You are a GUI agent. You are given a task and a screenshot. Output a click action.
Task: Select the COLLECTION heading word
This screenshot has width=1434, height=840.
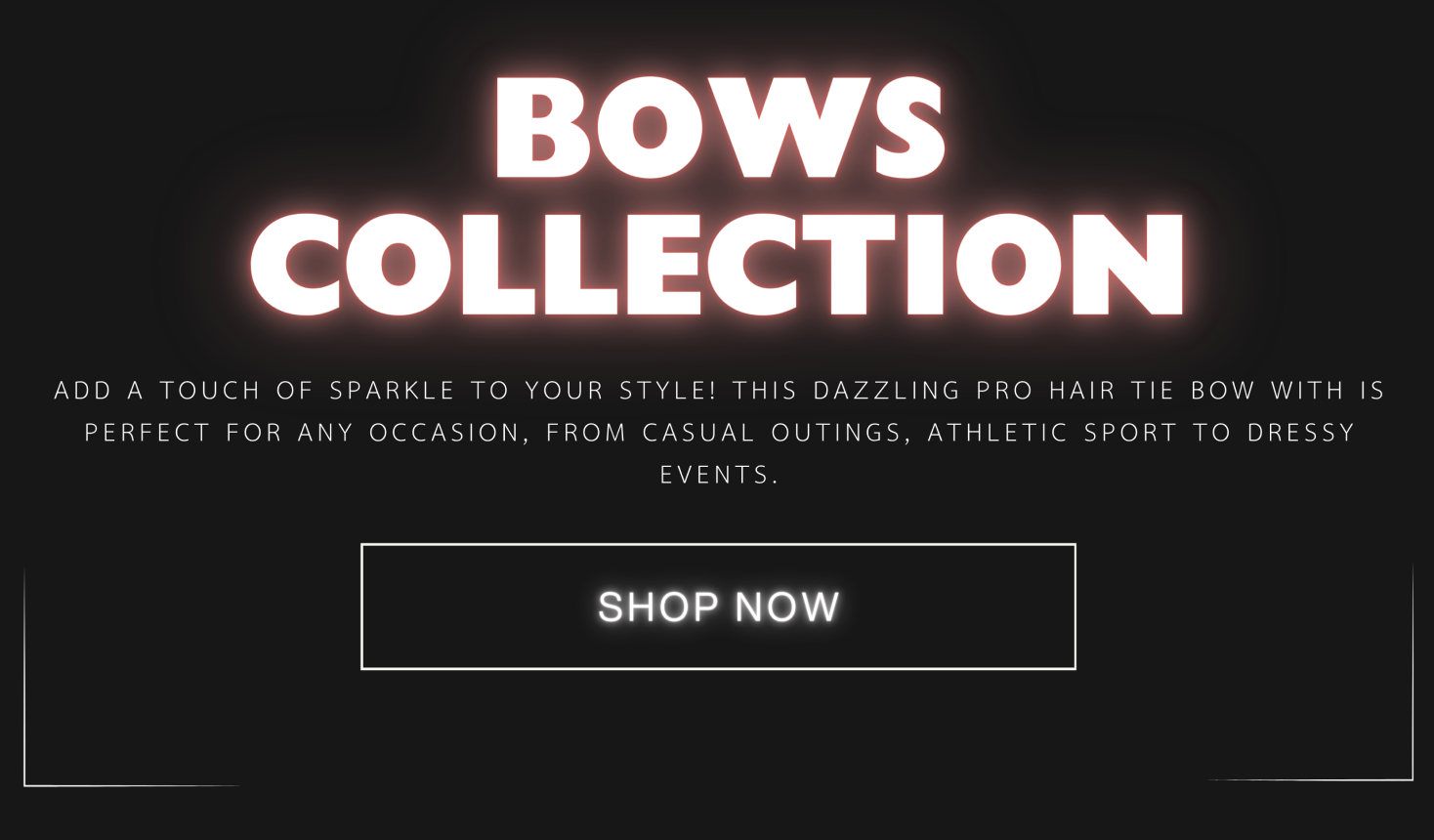pyautogui.click(x=717, y=264)
